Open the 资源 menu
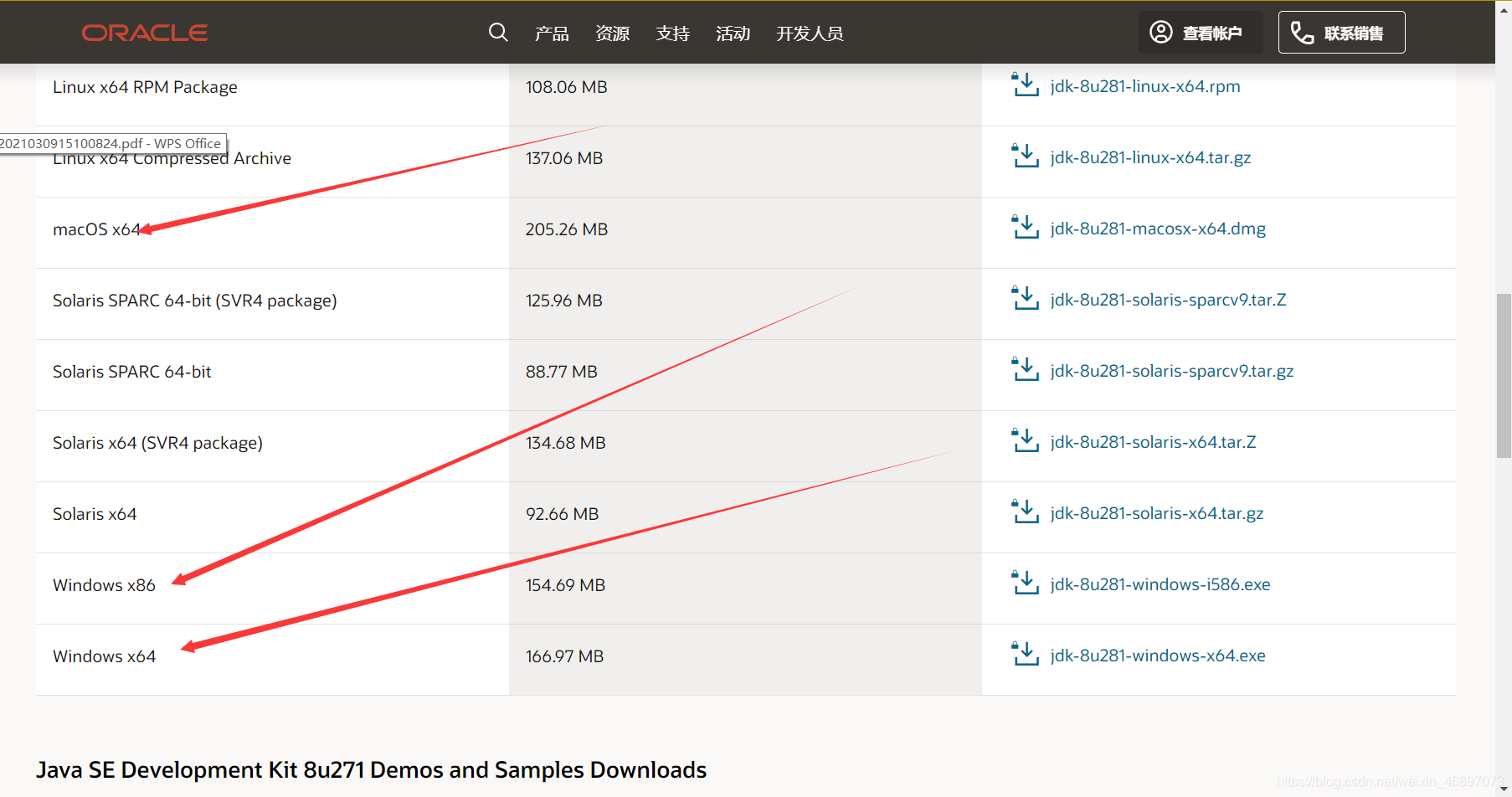 (612, 33)
